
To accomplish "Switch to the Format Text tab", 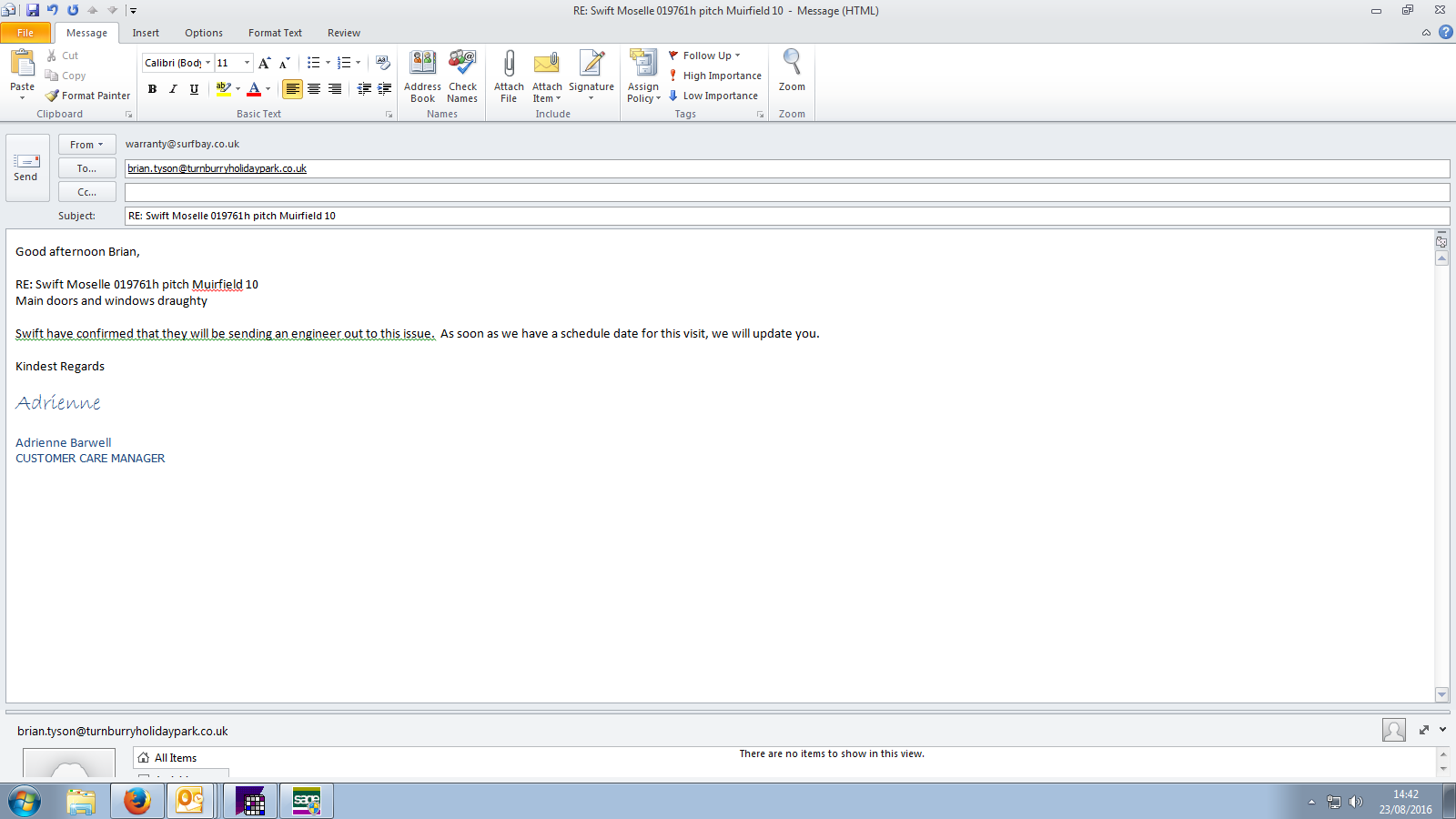I will tap(275, 33).
